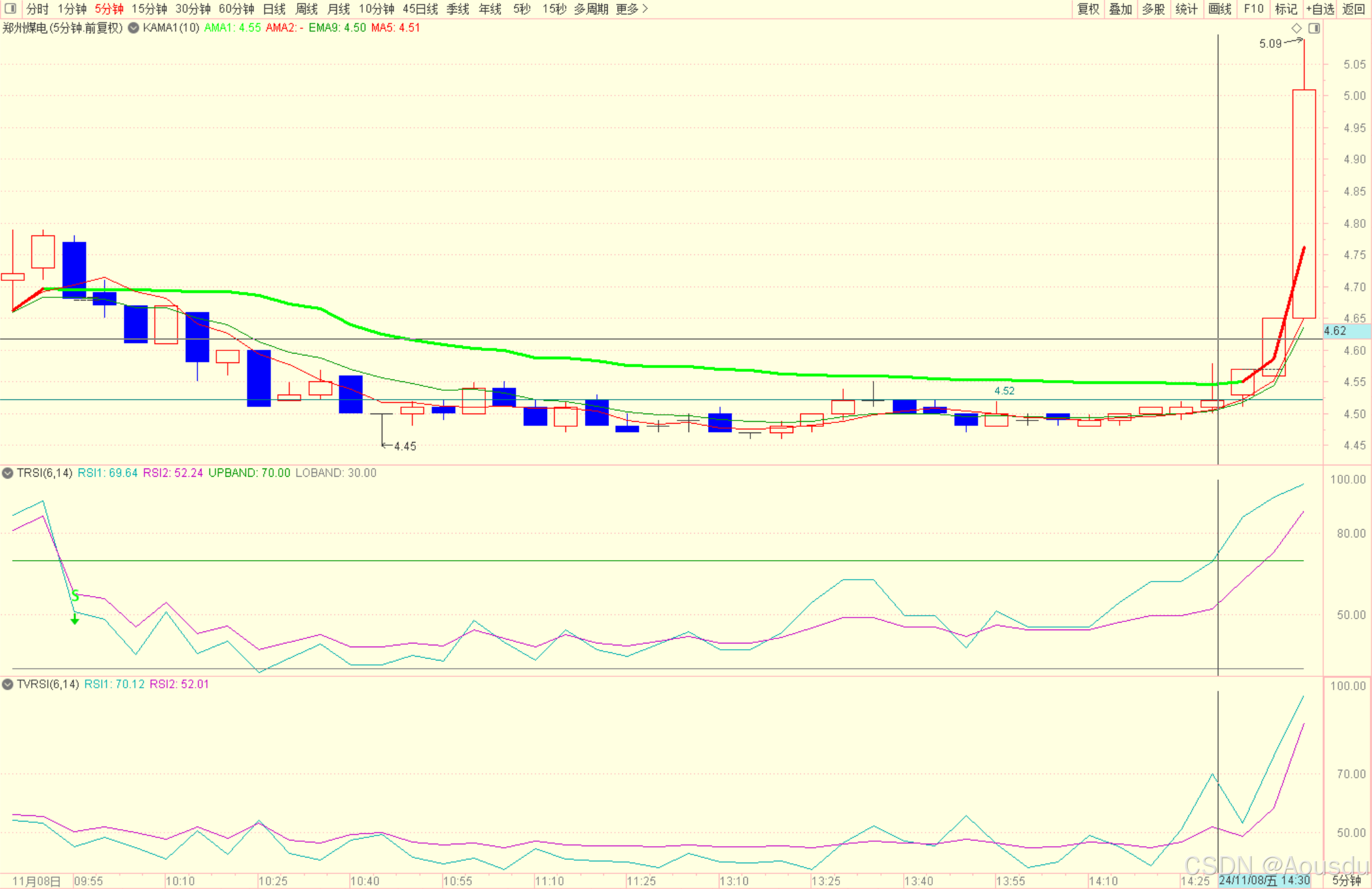Select the 日线 daily chart tab

coord(274,9)
